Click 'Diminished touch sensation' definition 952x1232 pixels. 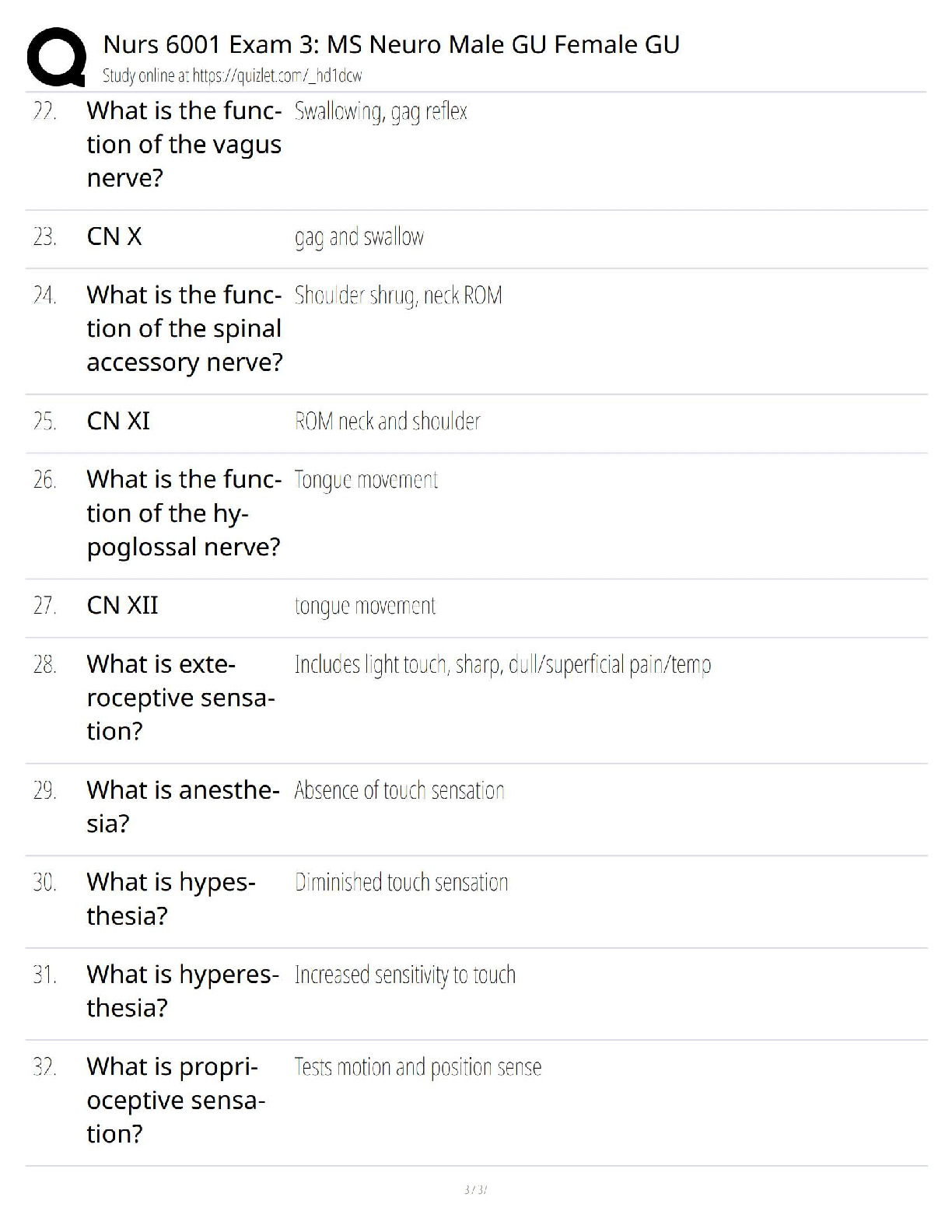point(401,883)
